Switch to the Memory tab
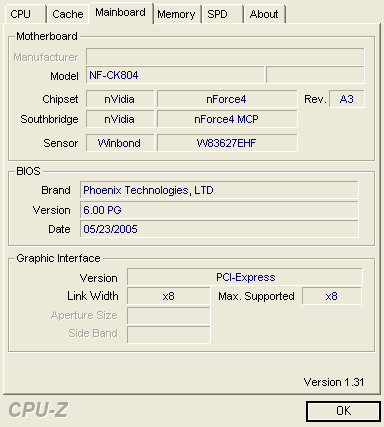The width and height of the screenshot is (384, 427). tap(177, 14)
